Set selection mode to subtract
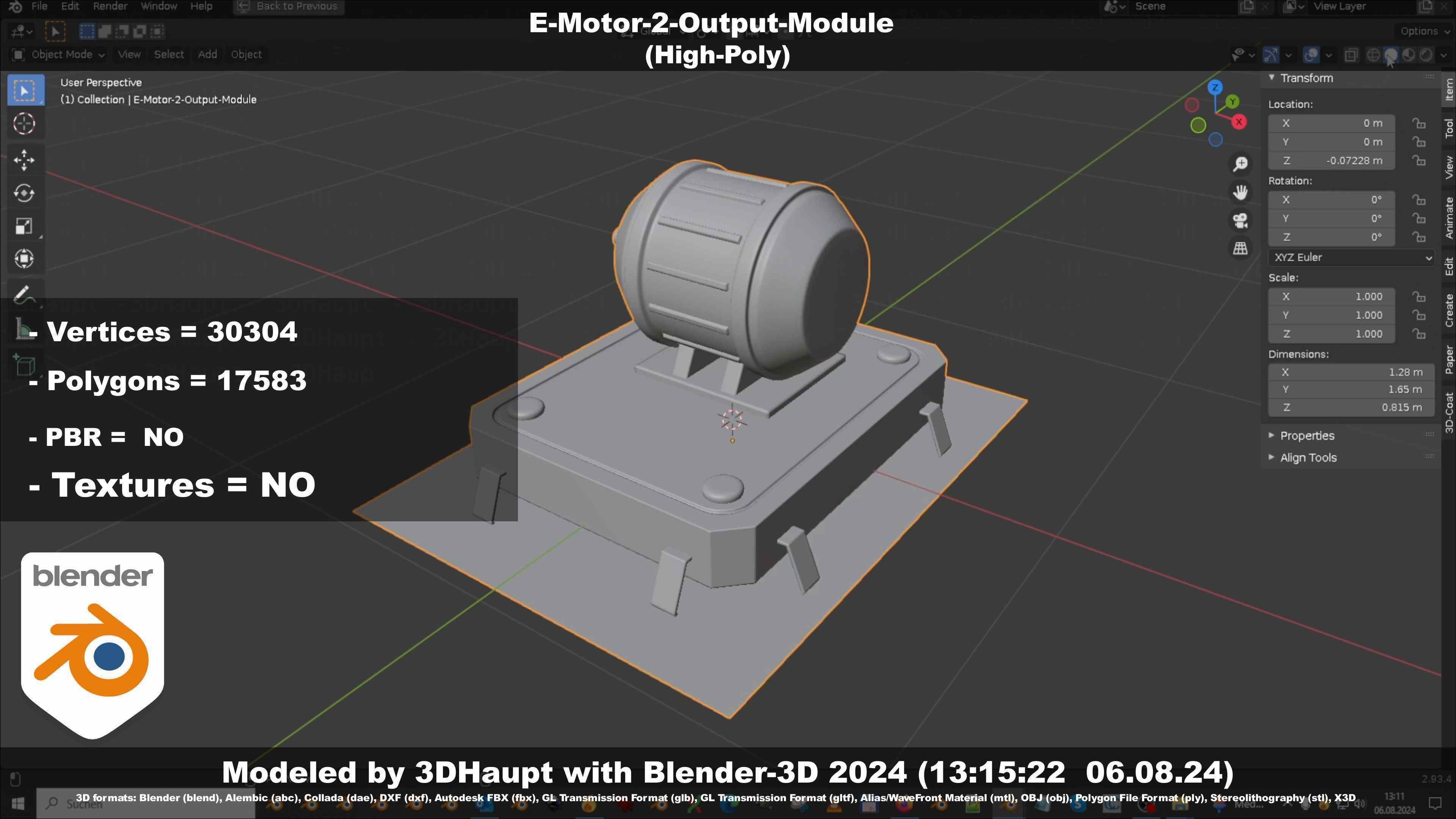The image size is (1456, 819). point(122,31)
